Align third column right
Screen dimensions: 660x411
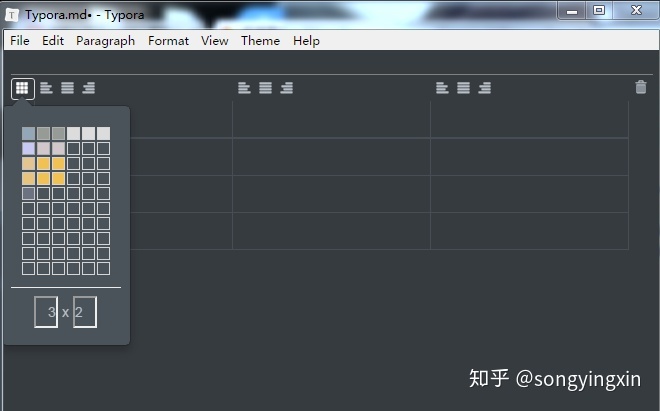(x=485, y=88)
